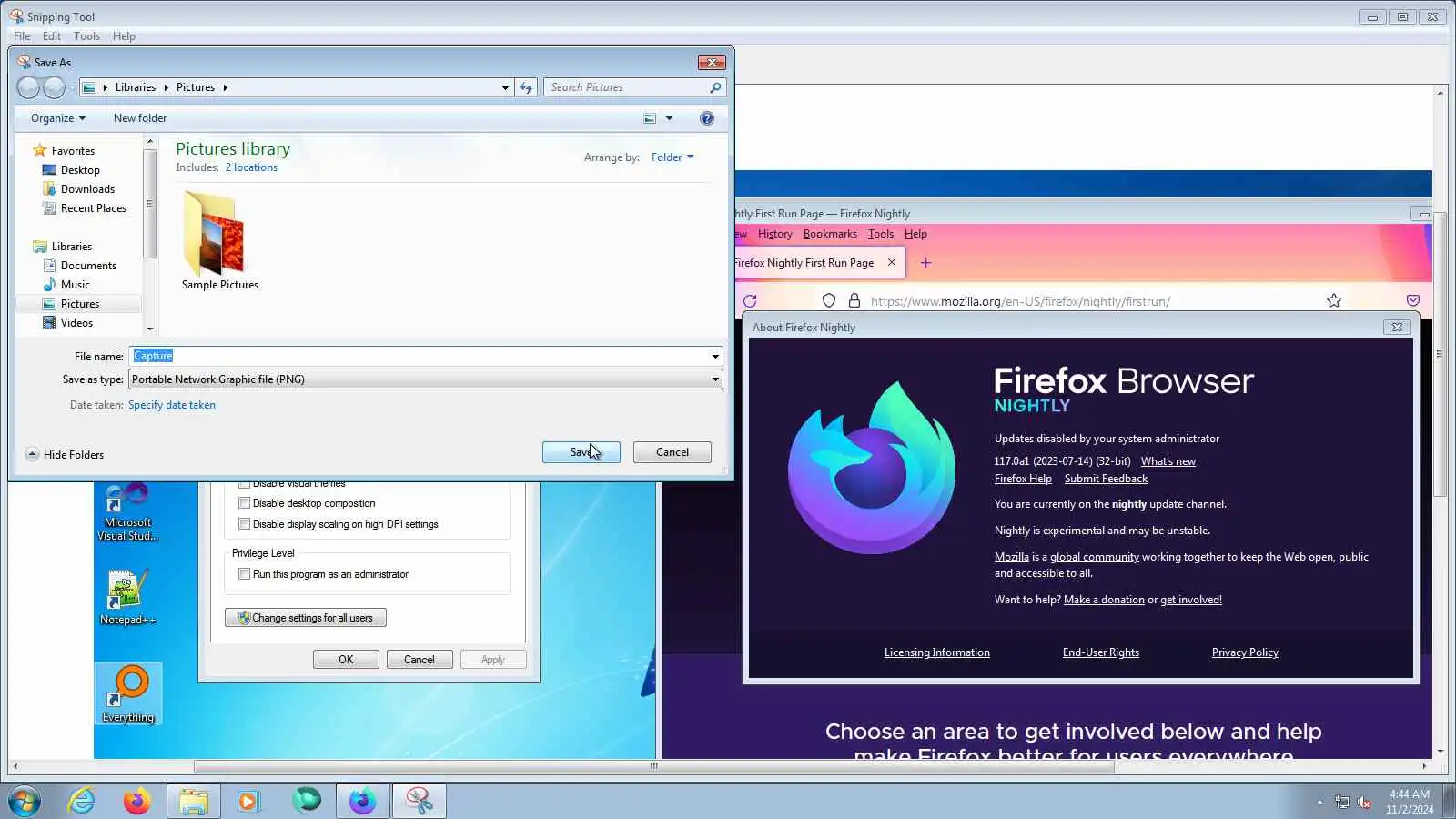
Task: Select Recent Places in navigation pane
Action: tap(94, 208)
